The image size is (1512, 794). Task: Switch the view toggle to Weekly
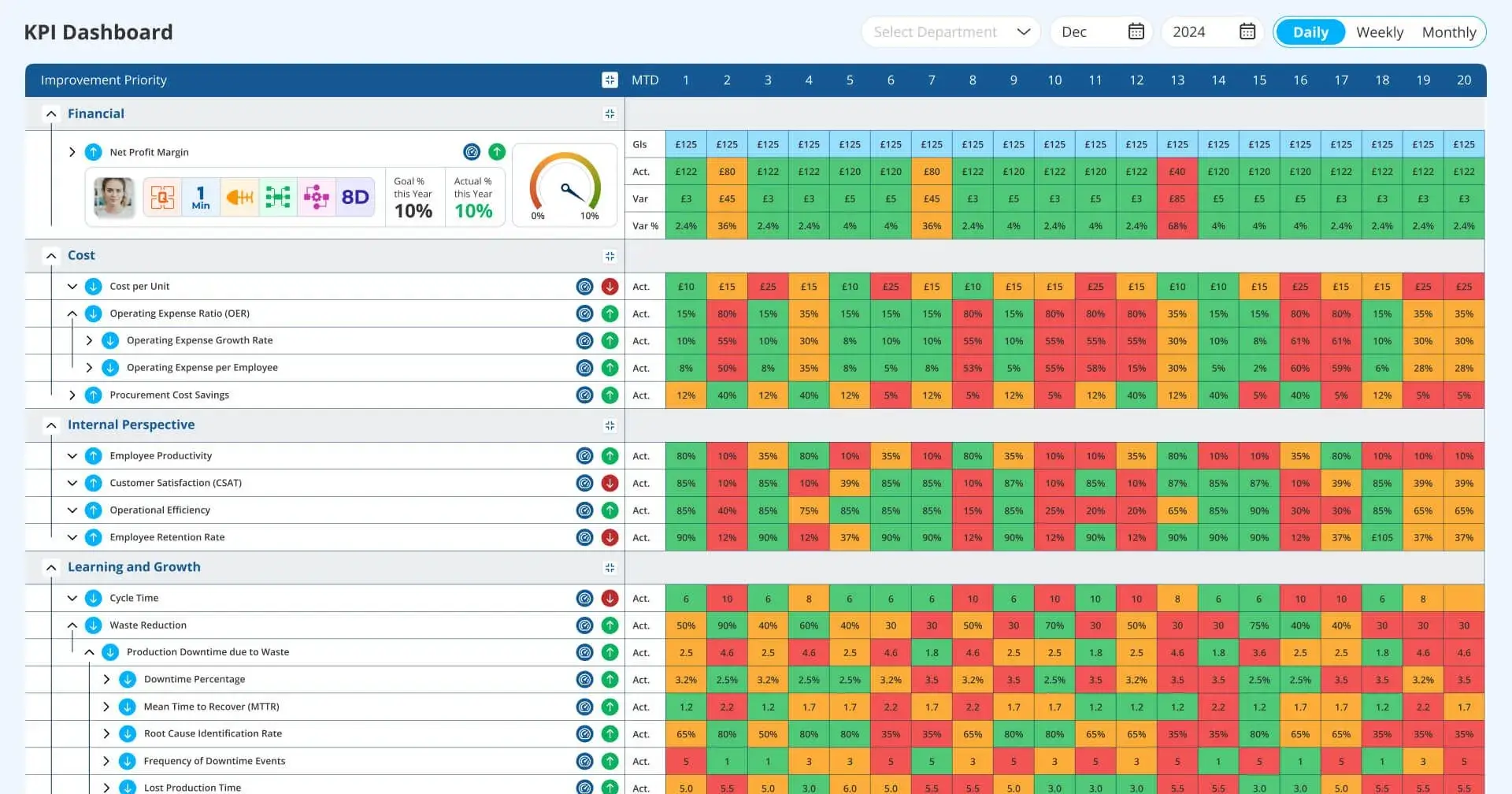pos(1379,32)
